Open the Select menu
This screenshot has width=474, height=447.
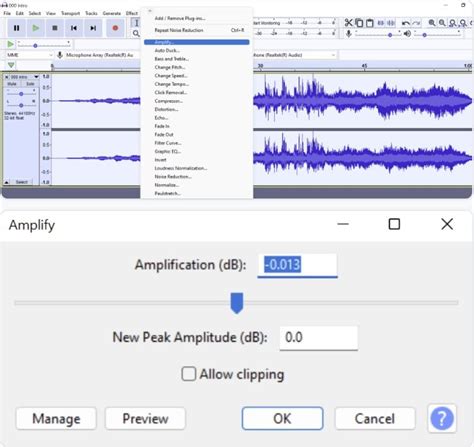(35, 13)
